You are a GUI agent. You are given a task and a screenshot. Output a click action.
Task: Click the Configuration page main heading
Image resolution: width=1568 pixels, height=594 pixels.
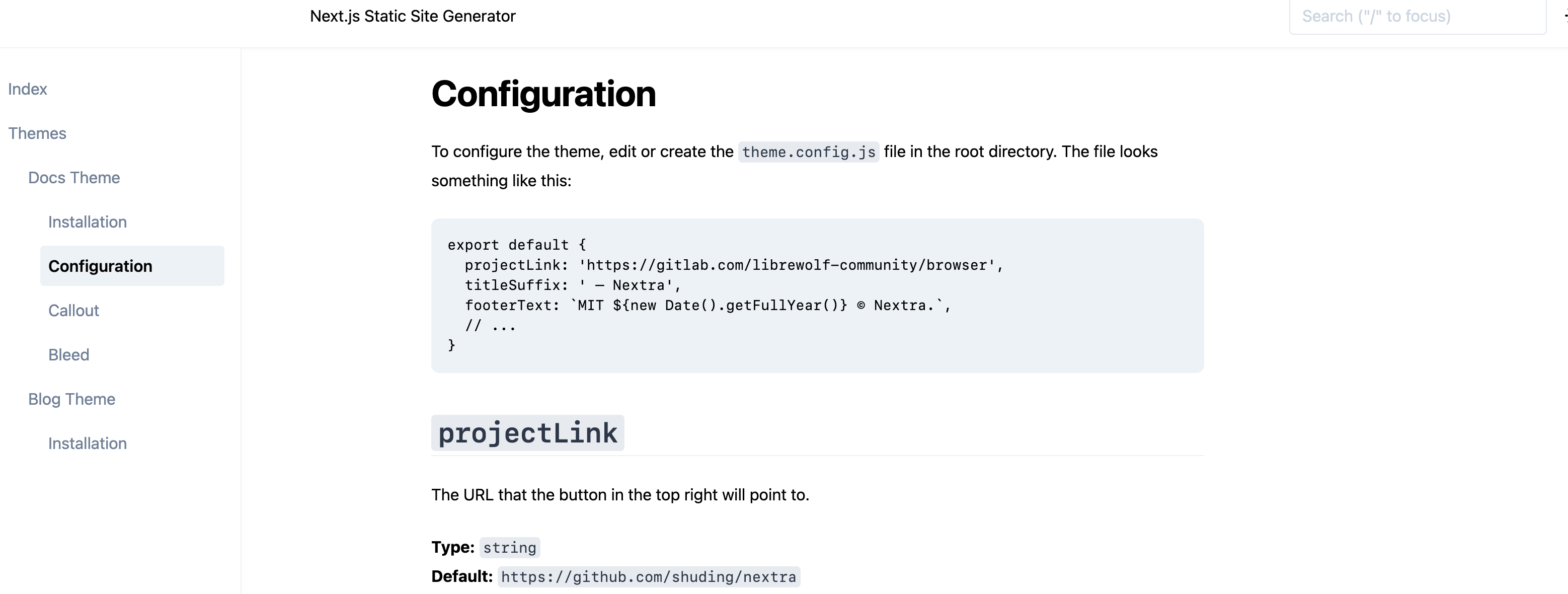(x=543, y=93)
